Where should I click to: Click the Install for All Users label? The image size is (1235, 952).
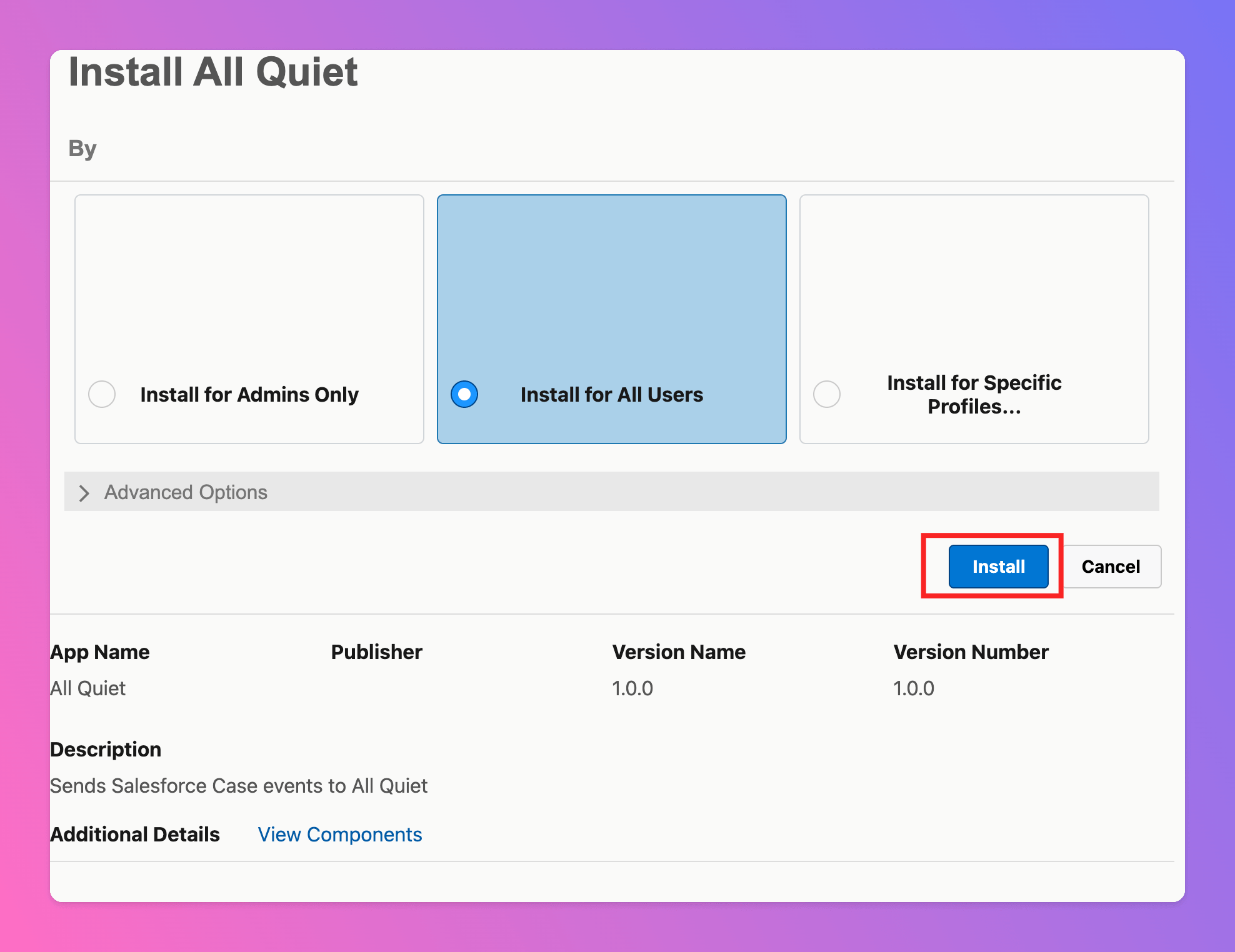click(612, 395)
